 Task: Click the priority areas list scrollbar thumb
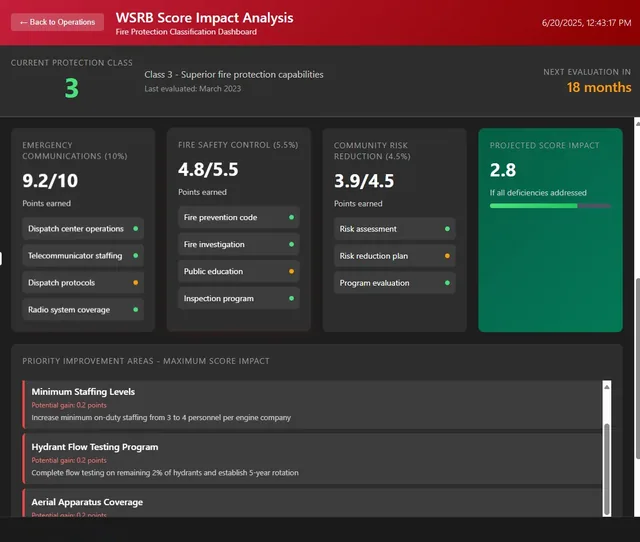pos(607,469)
